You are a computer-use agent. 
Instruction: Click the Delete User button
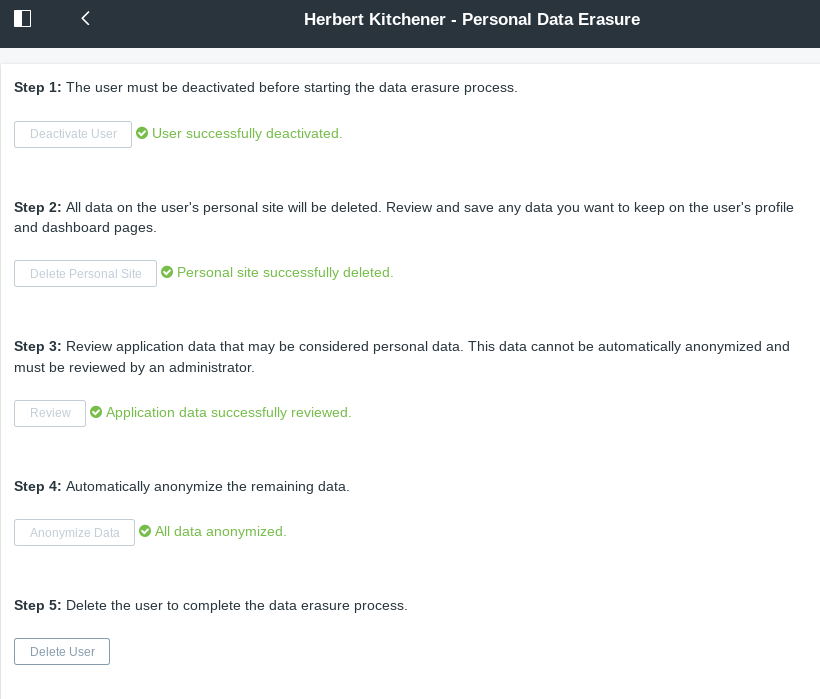point(62,651)
